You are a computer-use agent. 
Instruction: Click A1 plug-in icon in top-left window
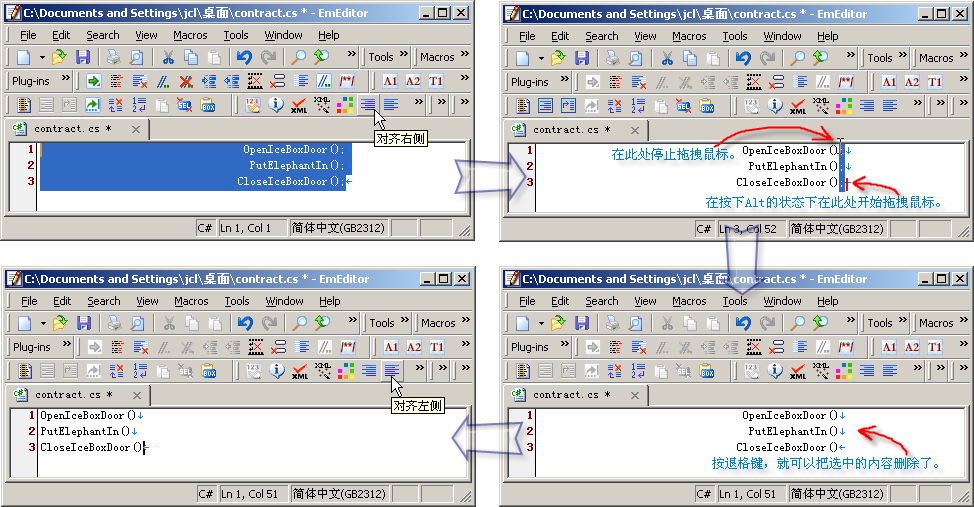click(390, 81)
